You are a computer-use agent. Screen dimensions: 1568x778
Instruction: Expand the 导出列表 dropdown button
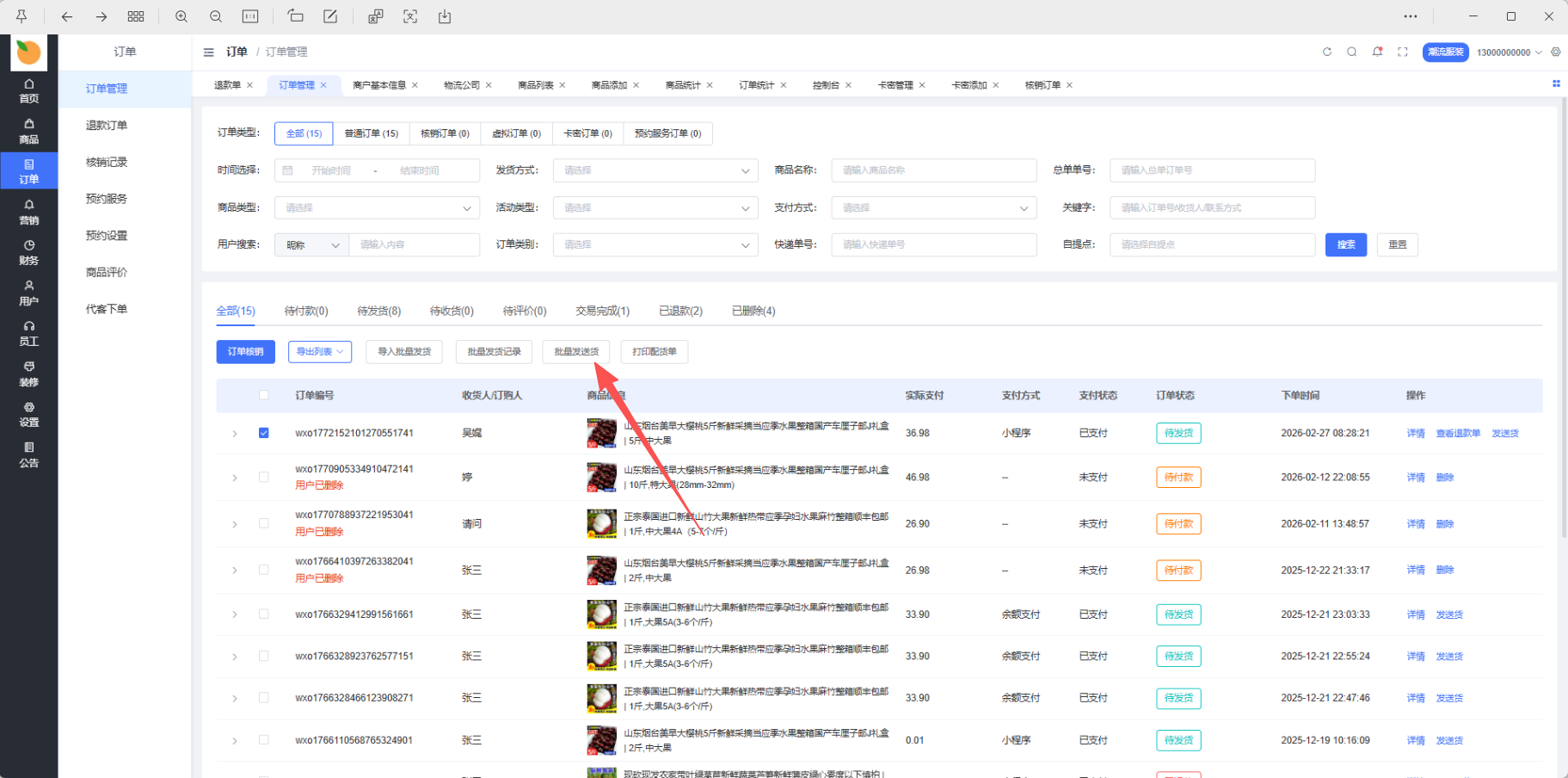(x=320, y=351)
